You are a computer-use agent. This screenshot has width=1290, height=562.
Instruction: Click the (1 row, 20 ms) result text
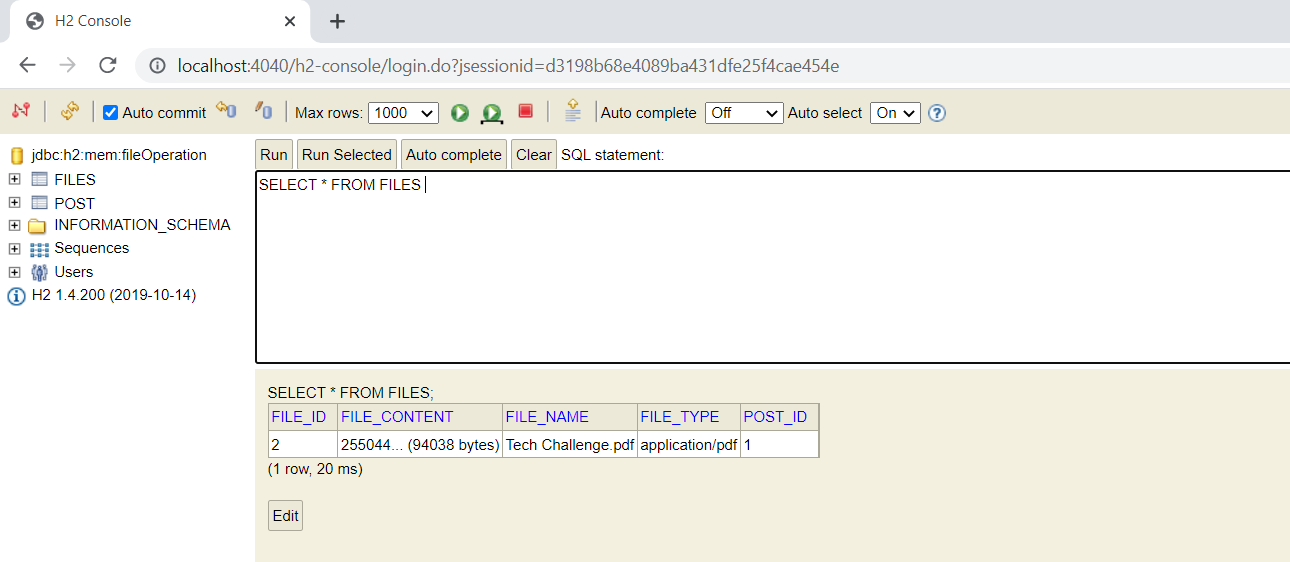click(x=315, y=469)
